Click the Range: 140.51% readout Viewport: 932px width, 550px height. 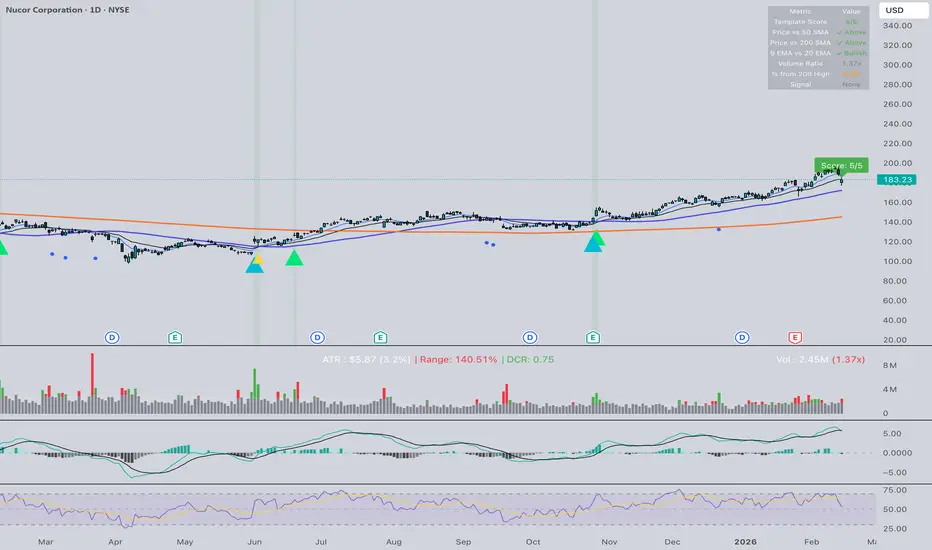(458, 360)
